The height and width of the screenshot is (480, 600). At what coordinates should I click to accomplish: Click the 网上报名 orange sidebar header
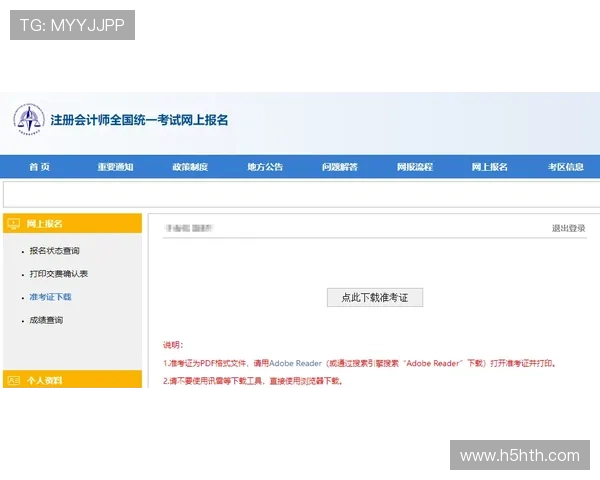click(72, 223)
